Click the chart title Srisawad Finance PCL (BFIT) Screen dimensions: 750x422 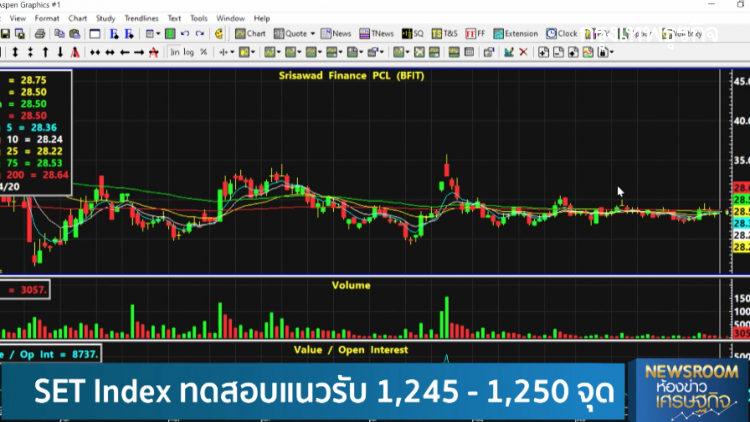[352, 76]
